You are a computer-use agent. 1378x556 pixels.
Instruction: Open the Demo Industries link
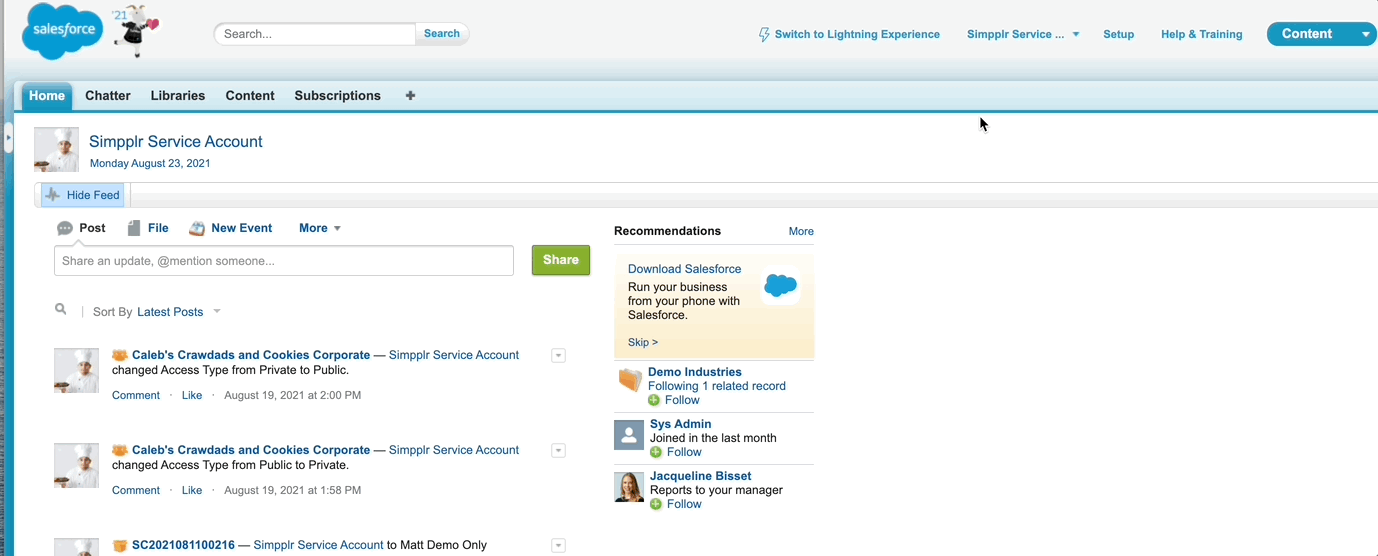tap(695, 372)
